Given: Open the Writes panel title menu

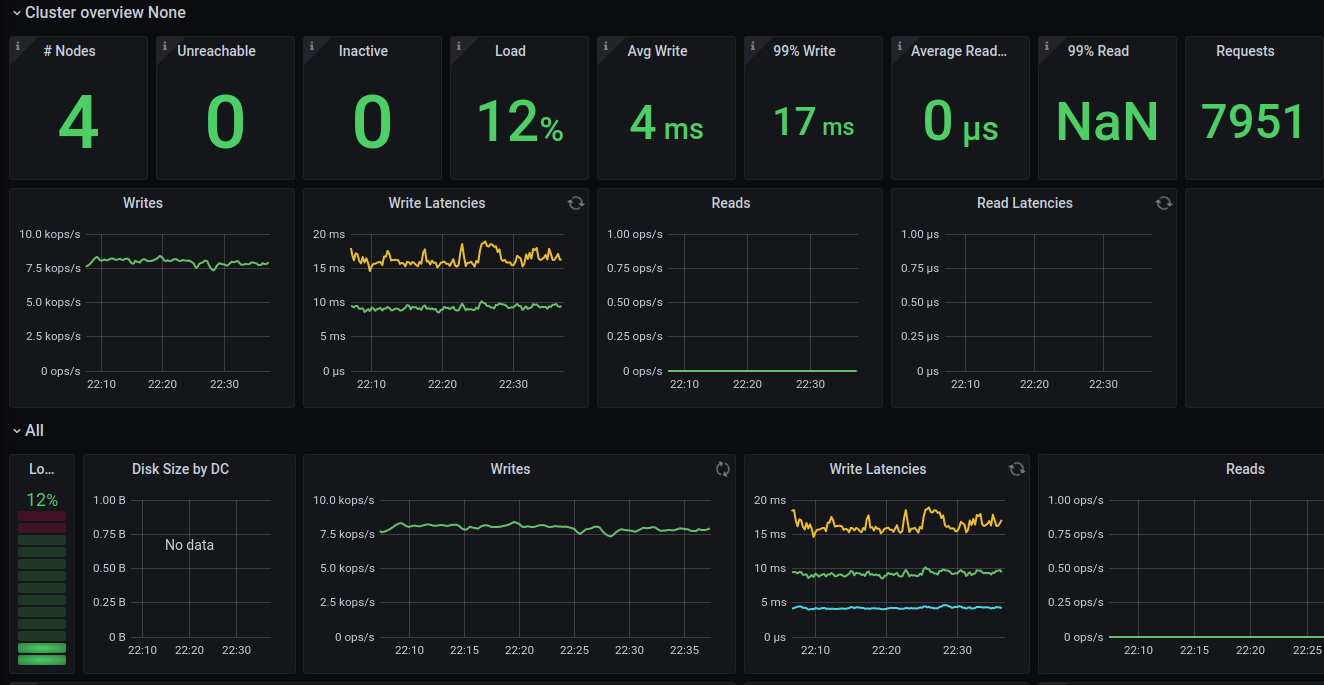Looking at the screenshot, I should [x=143, y=202].
